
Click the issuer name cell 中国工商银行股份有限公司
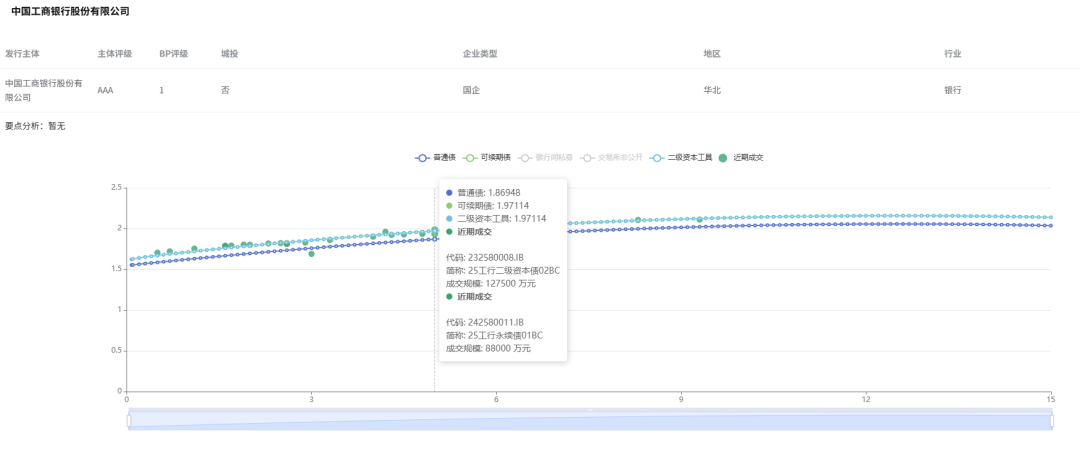[x=43, y=90]
